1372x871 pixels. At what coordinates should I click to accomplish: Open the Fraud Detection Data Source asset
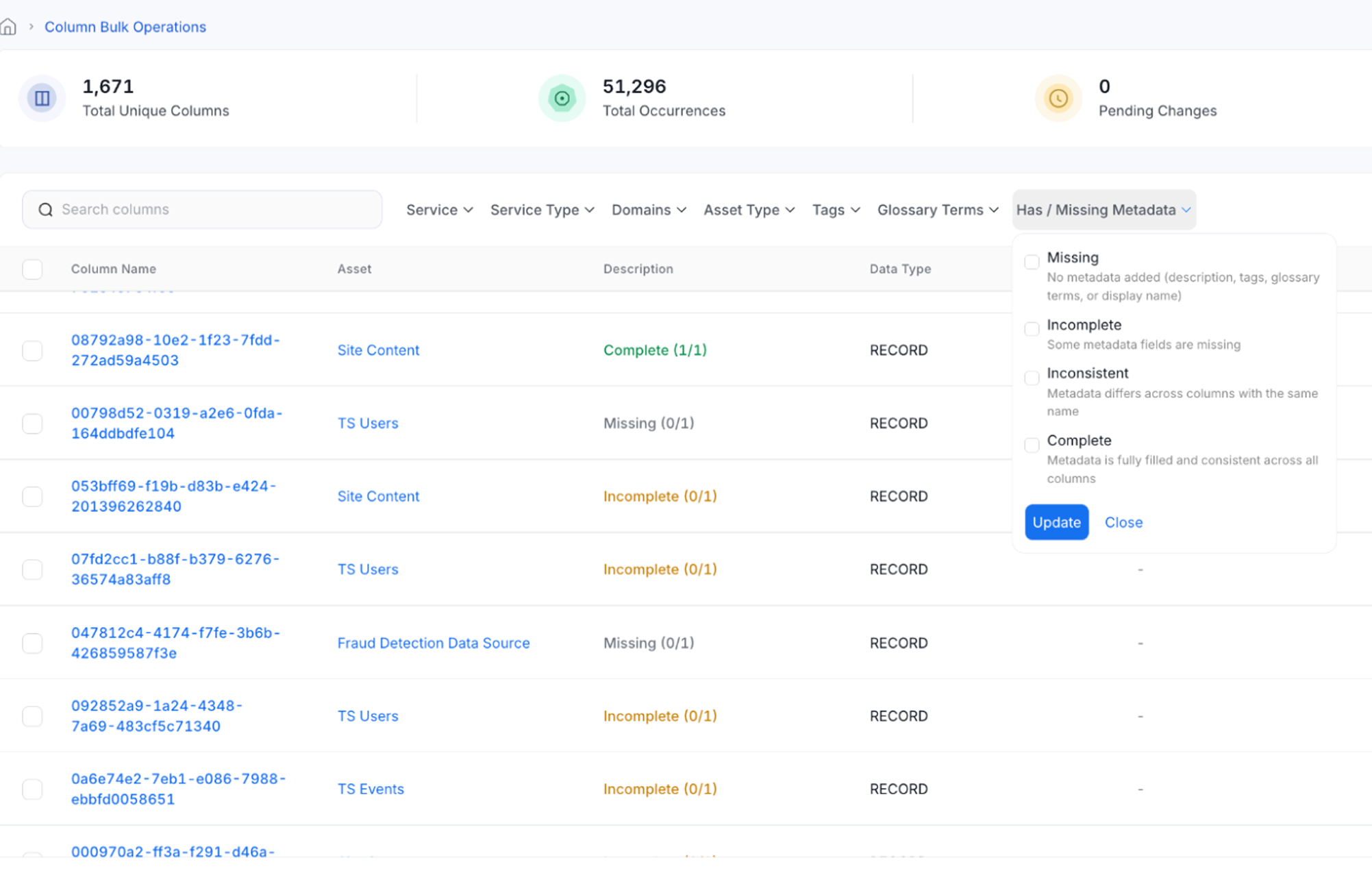(433, 643)
